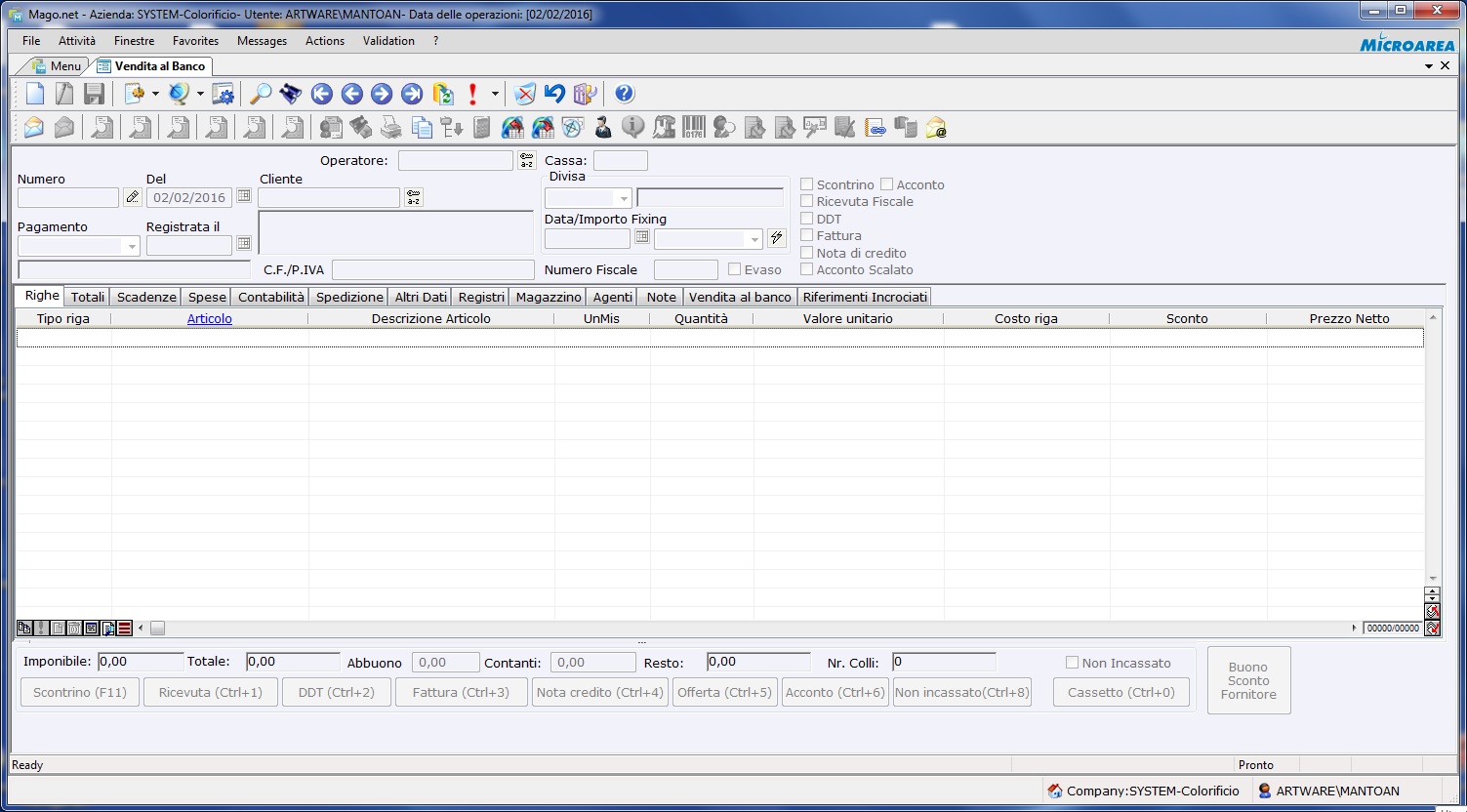Image resolution: width=1467 pixels, height=812 pixels.
Task: Click the magnifying glass search icon
Action: (261, 94)
